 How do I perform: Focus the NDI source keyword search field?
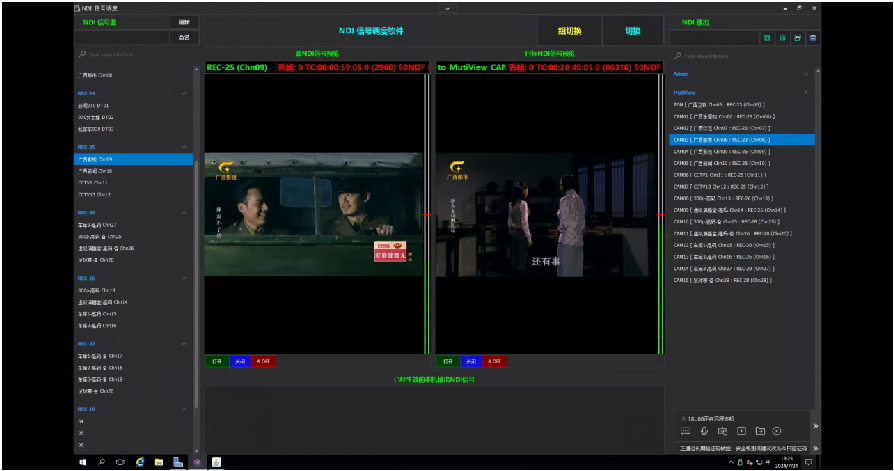pos(137,54)
